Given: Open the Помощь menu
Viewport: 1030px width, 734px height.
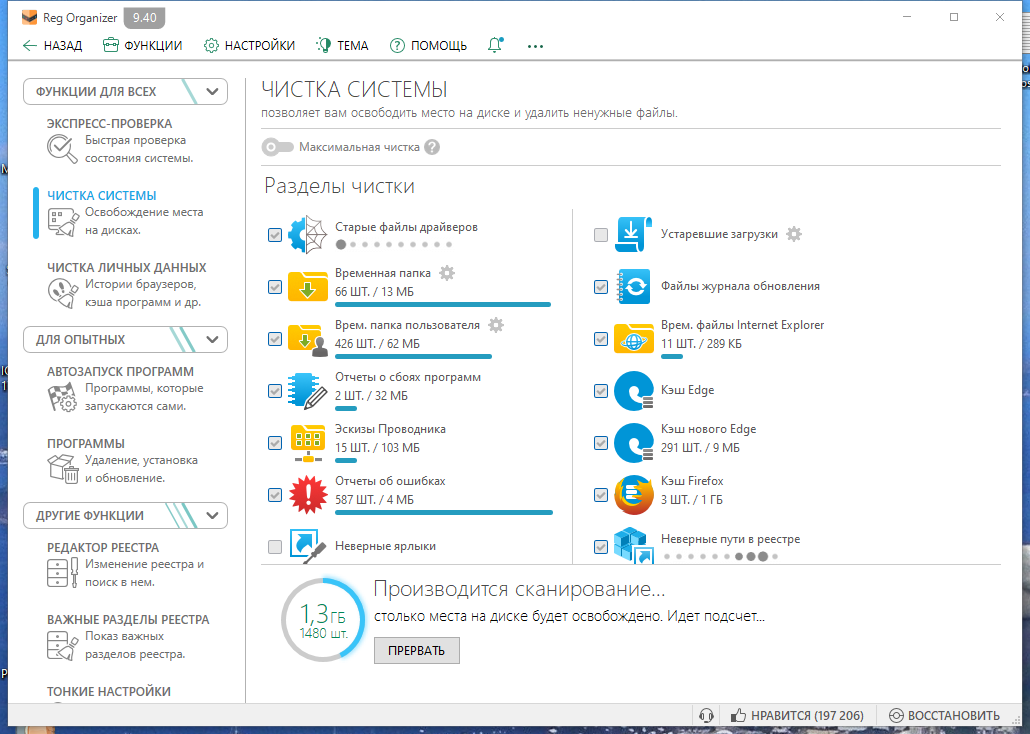Looking at the screenshot, I should pos(428,45).
